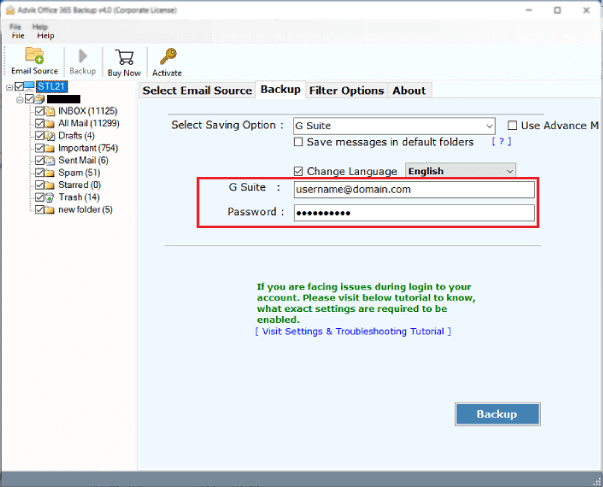Click the Sent Mail folder icon
Viewport: 603px width, 487px height.
50,160
